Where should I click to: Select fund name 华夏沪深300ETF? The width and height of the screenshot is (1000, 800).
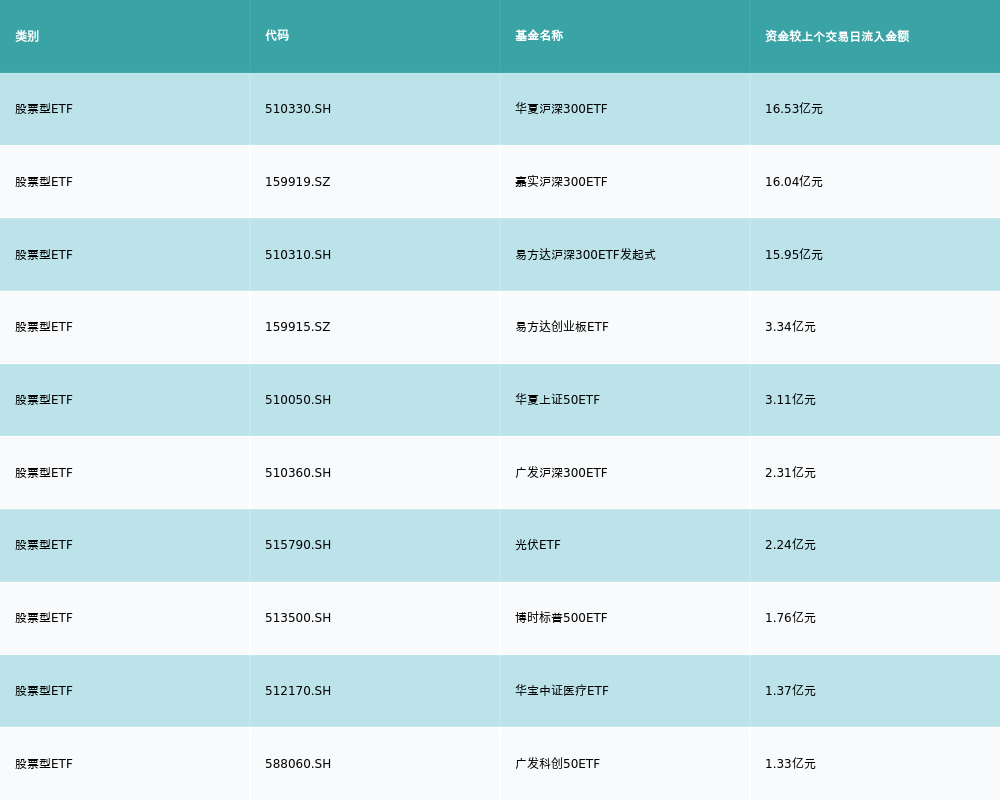click(x=561, y=109)
